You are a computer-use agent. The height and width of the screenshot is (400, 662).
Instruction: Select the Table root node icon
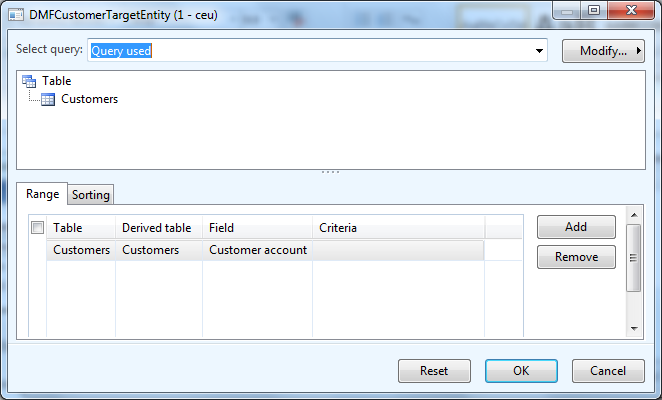click(28, 81)
